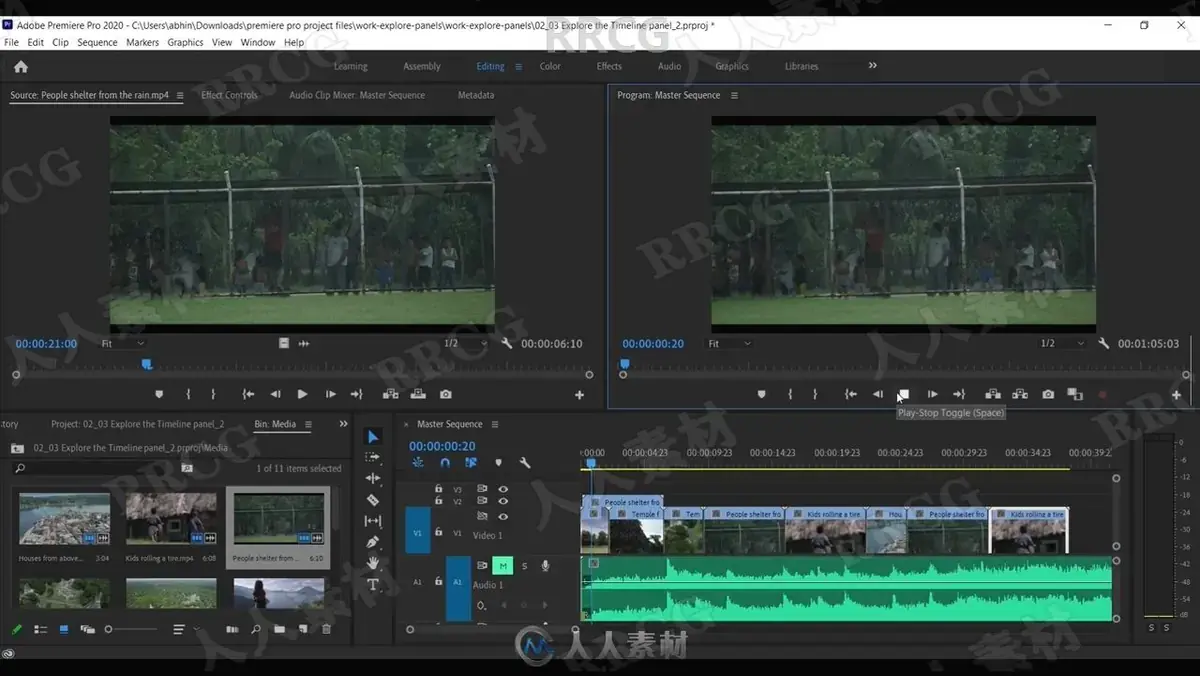Screen dimensions: 1200x676
Task: Open the Graphics menu
Action: pyautogui.click(x=185, y=42)
